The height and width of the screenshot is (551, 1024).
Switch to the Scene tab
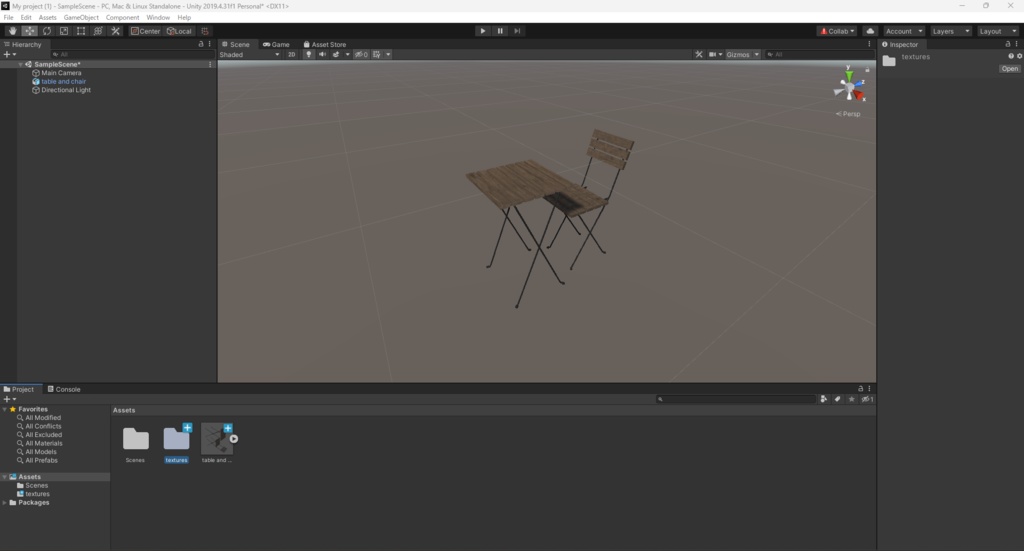coord(236,44)
